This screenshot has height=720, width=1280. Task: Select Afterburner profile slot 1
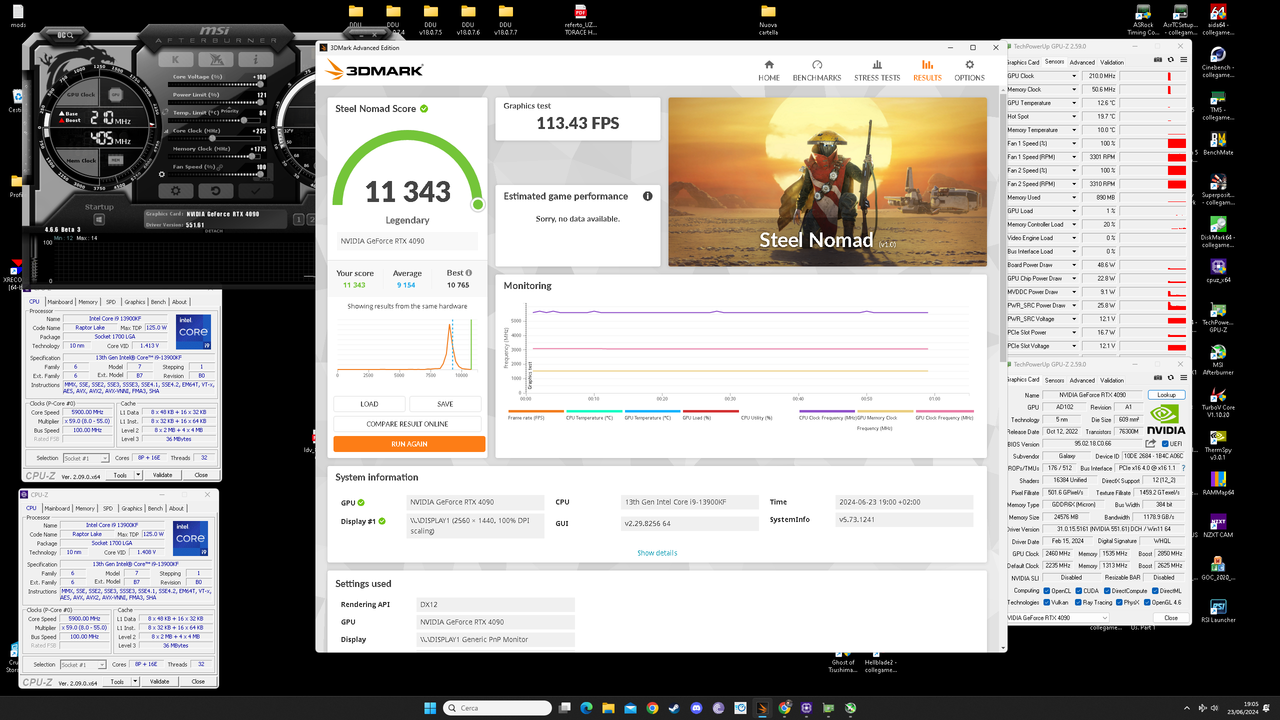[x=299, y=220]
